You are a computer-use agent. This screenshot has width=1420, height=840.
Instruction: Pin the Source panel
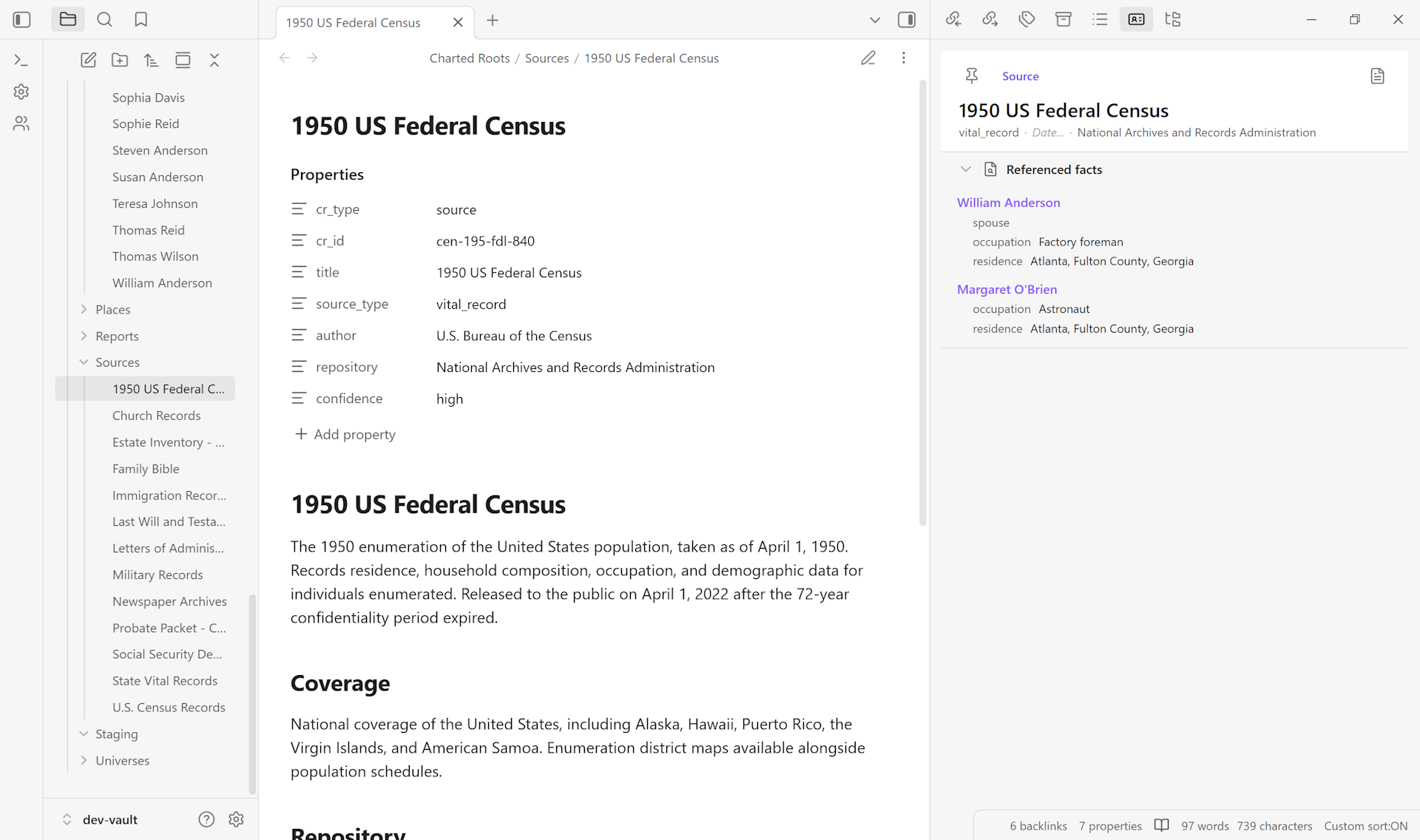(972, 75)
